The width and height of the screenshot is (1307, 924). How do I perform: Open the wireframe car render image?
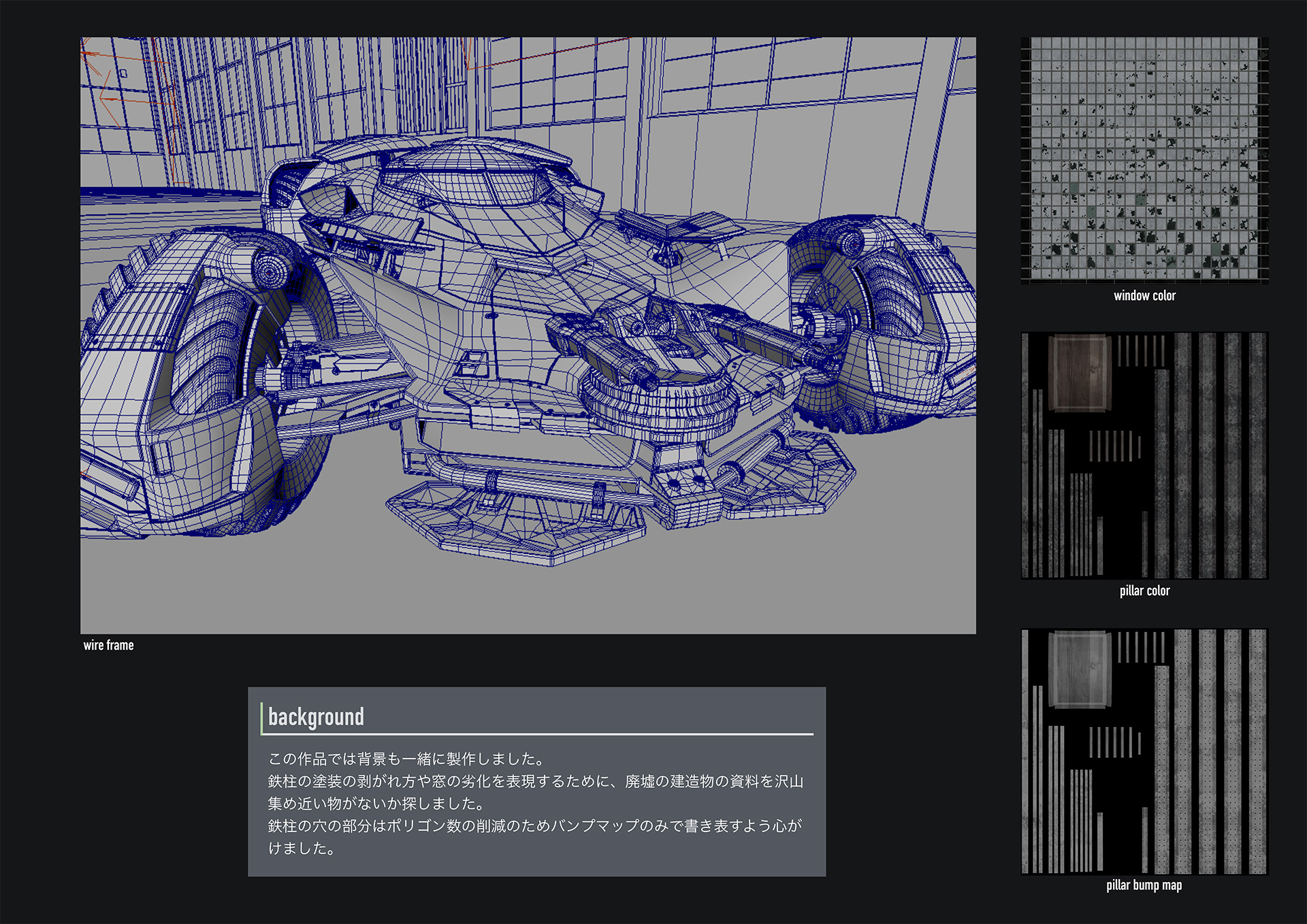coord(528,335)
